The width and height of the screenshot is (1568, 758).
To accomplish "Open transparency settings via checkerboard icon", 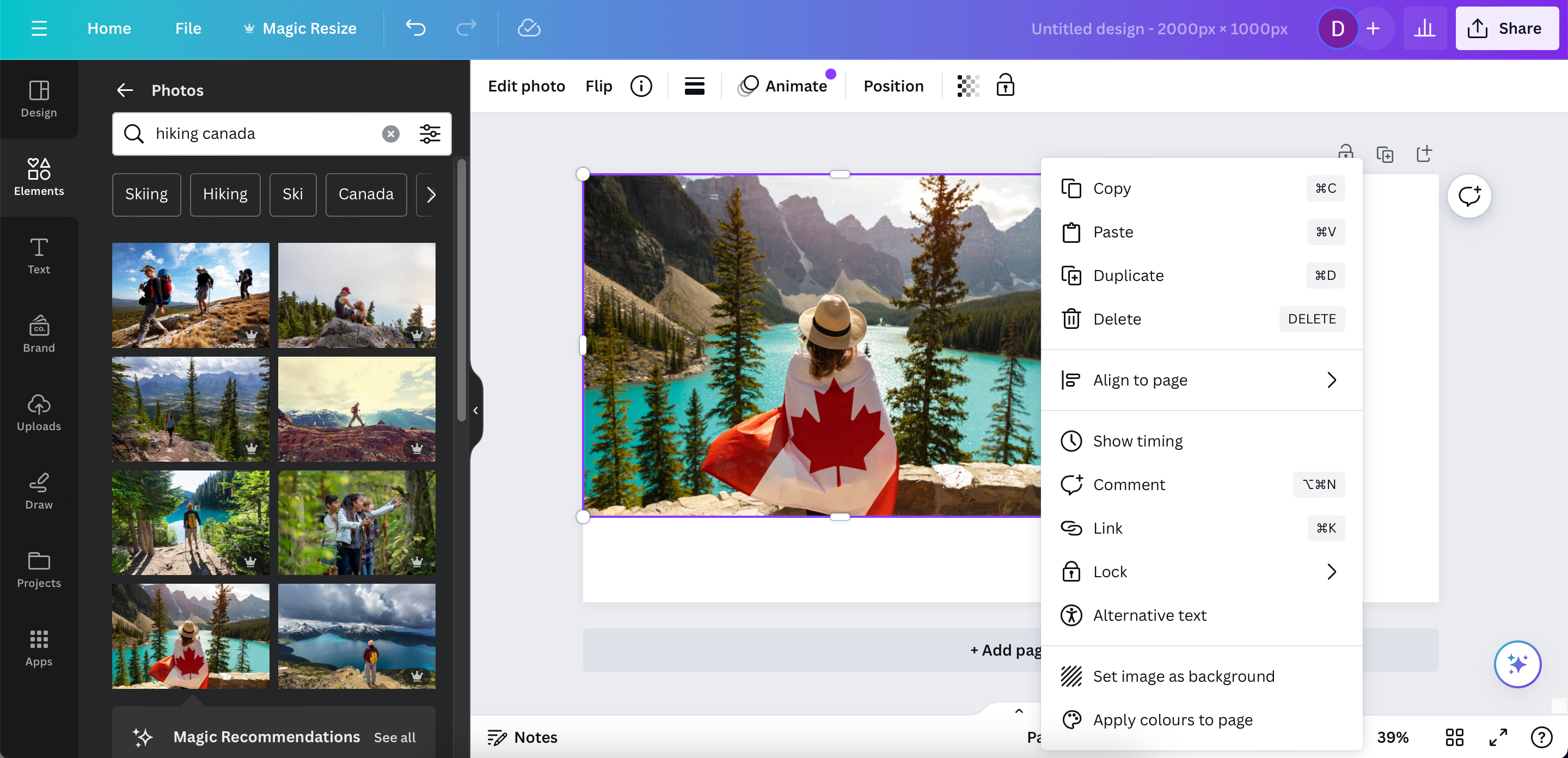I will coord(967,85).
